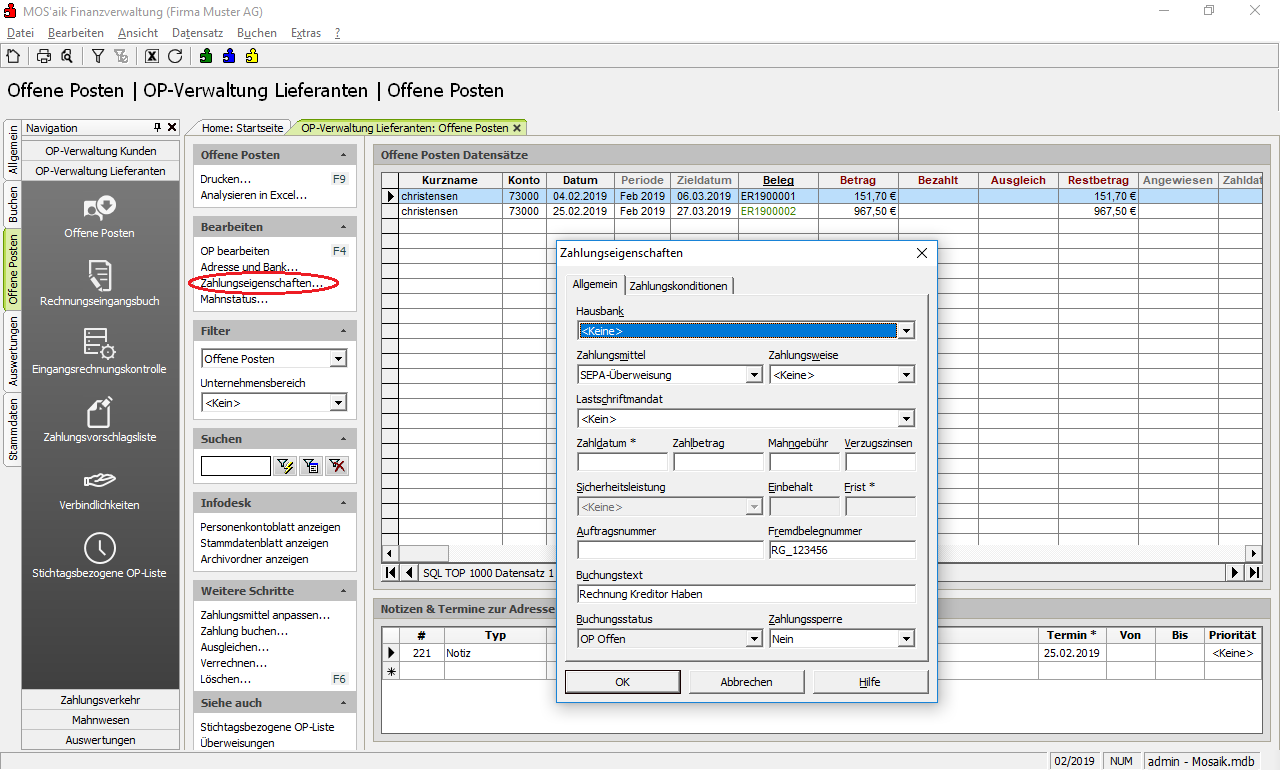Click the refresh icon in toolbar
The image size is (1280, 770).
(175, 56)
